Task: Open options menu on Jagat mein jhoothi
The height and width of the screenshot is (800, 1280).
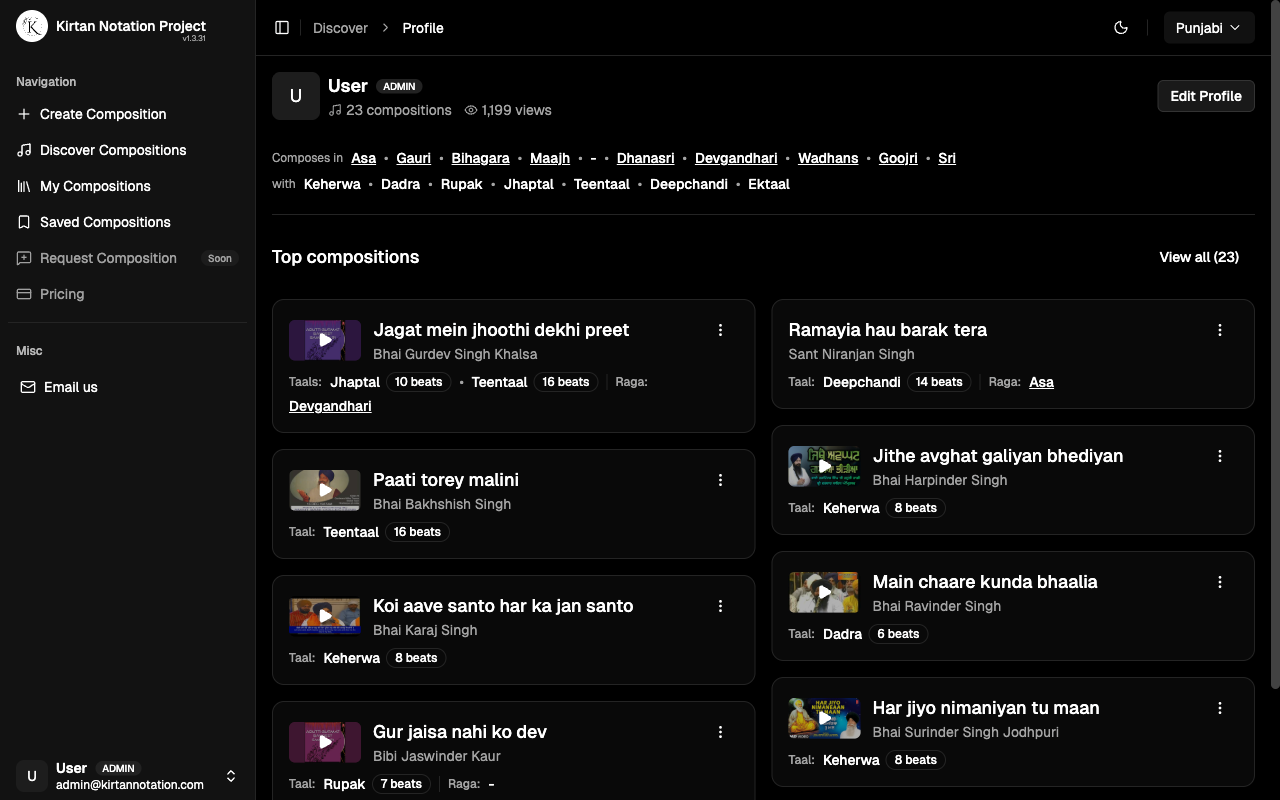Action: (720, 329)
